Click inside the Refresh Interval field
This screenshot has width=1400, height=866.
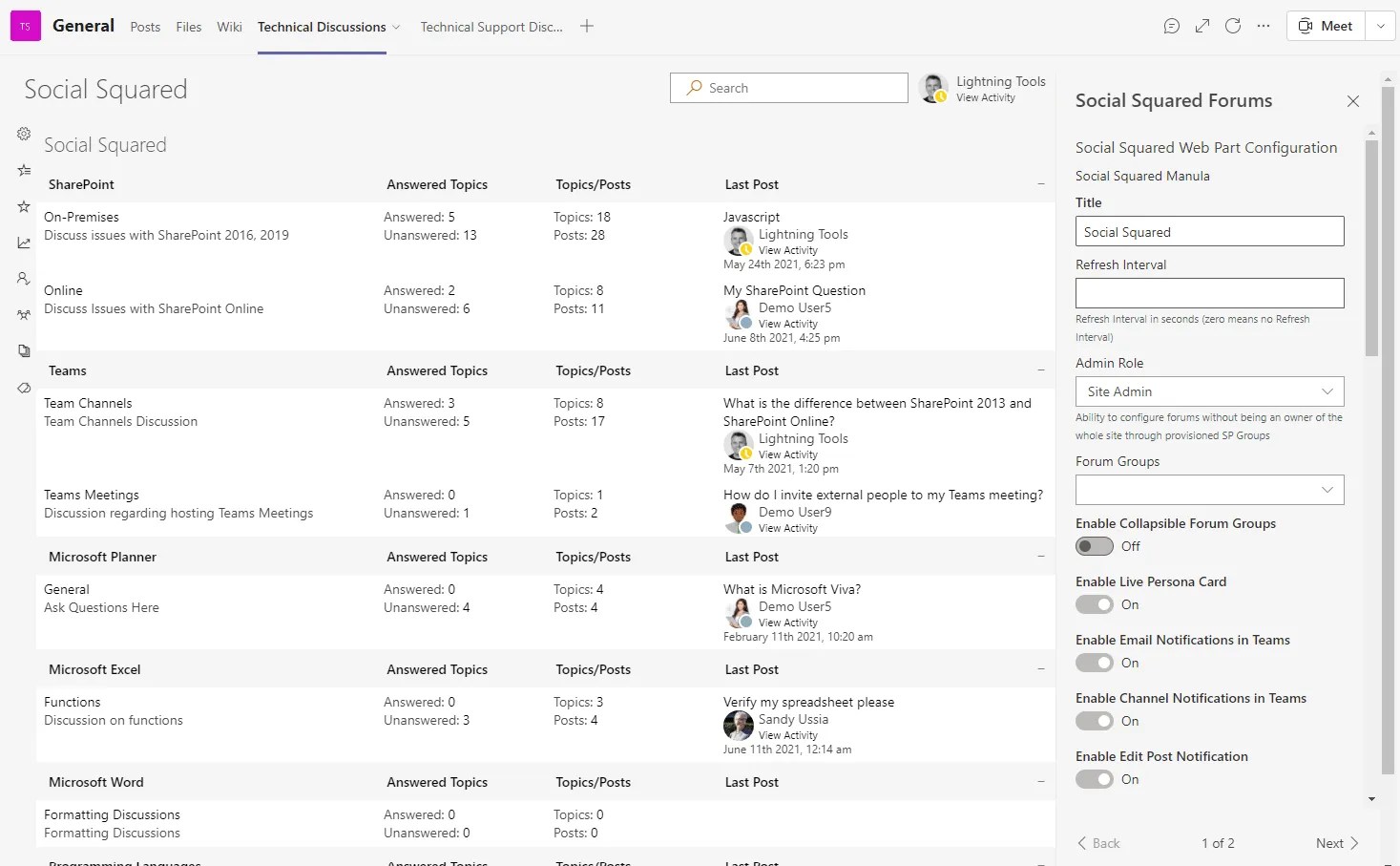(1208, 292)
